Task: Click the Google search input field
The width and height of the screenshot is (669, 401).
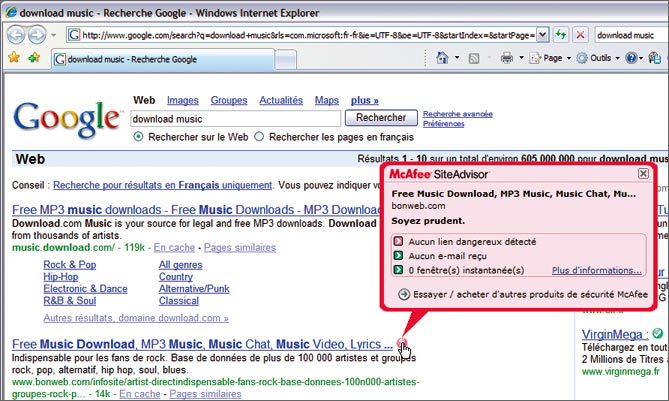Action: tap(230, 118)
